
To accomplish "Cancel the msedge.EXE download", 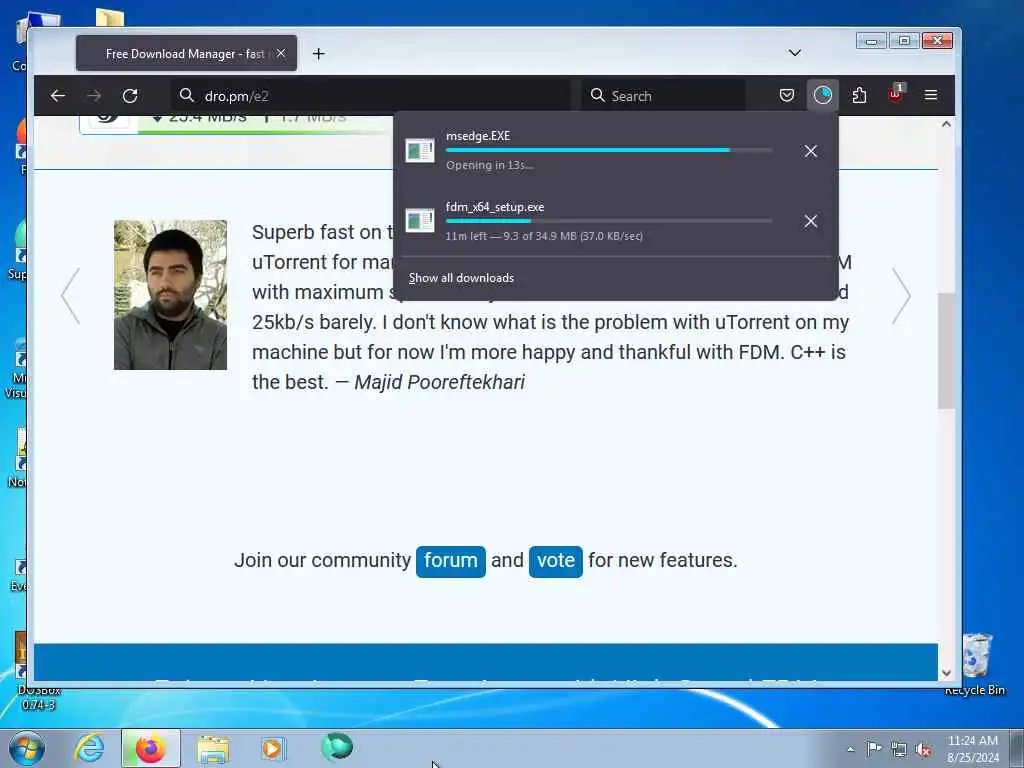I will click(811, 151).
